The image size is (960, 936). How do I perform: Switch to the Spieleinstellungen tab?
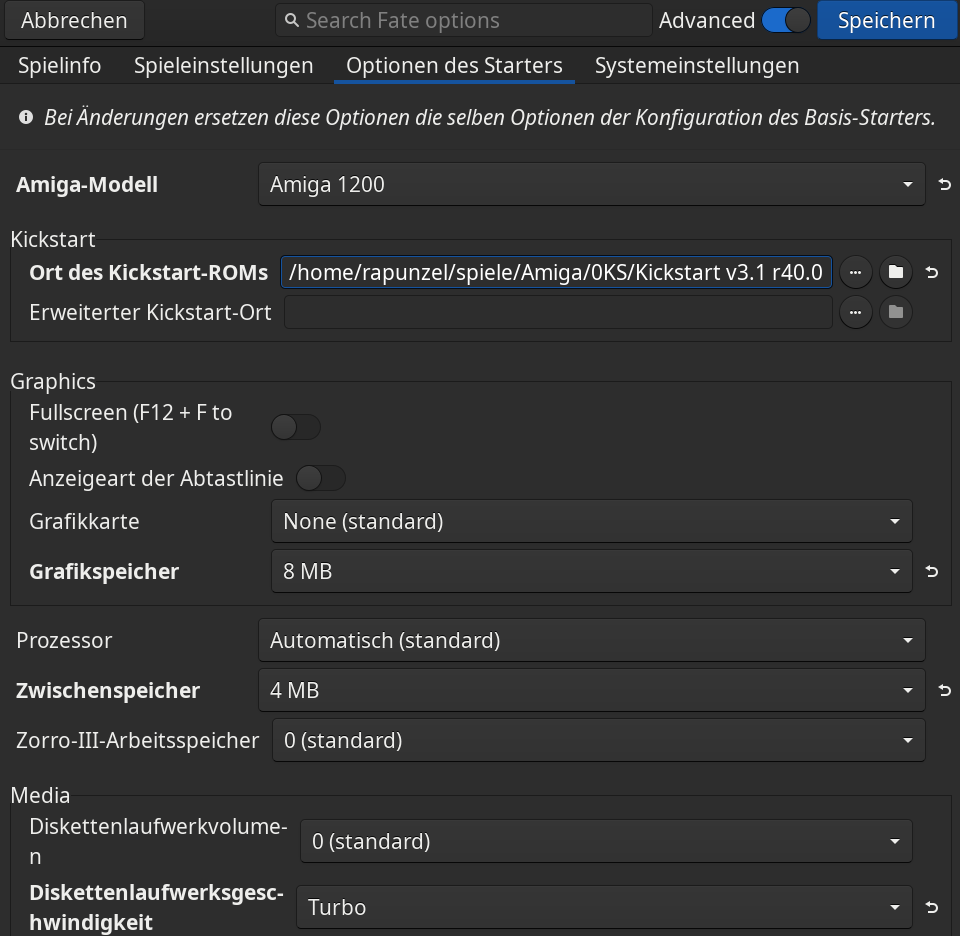(x=223, y=66)
